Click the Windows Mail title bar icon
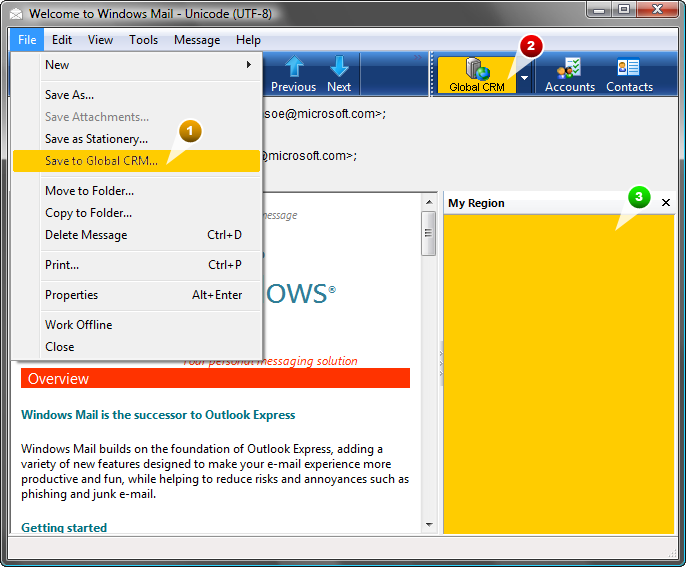 coord(16,14)
